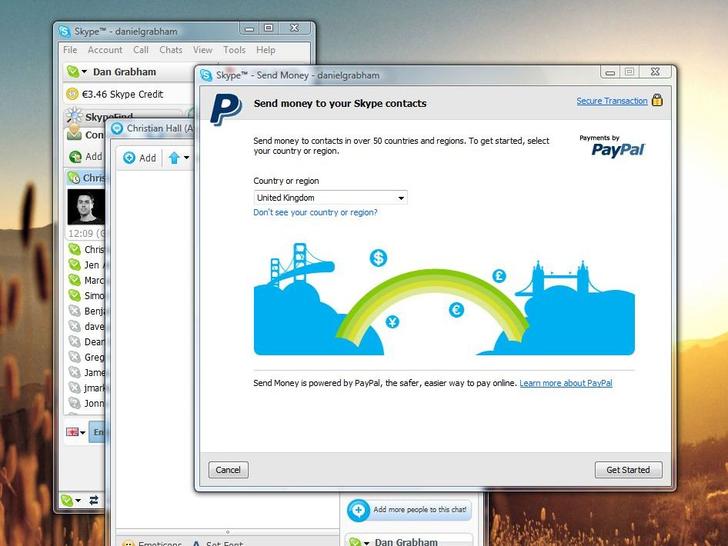Click the contact photo thumbnail
Screen dimensions: 728x546
86,207
